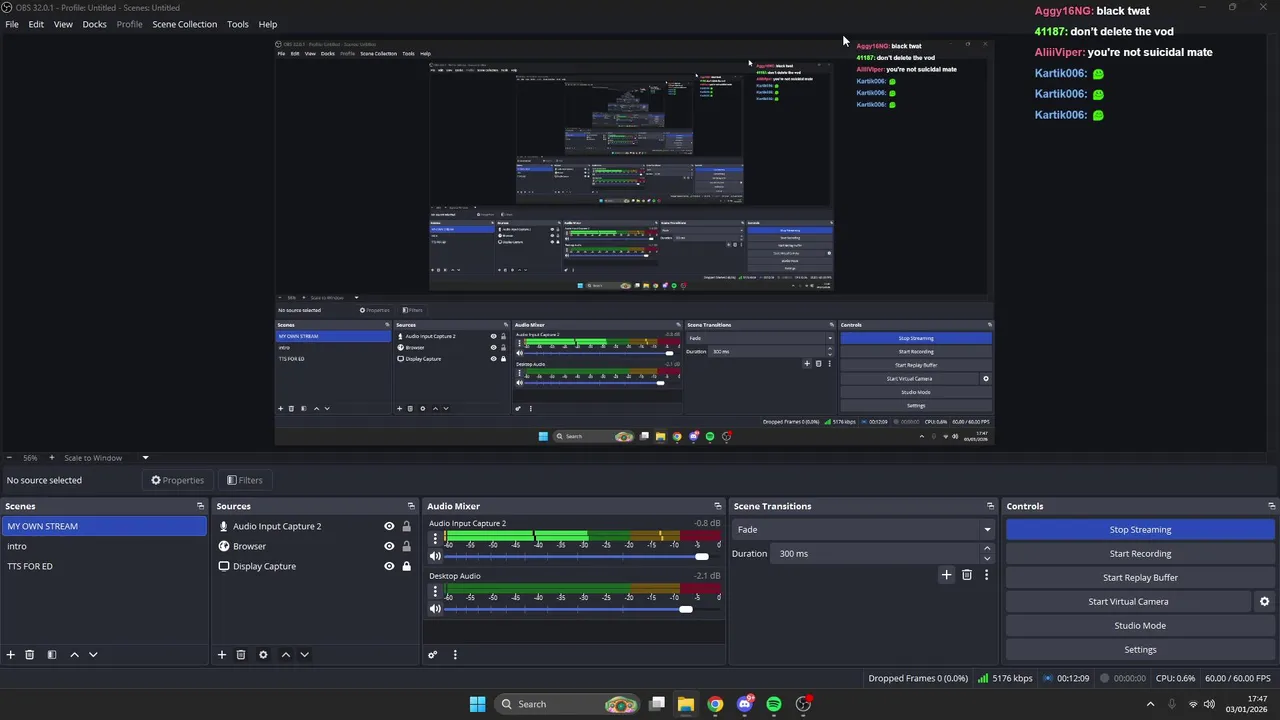Image resolution: width=1280 pixels, height=720 pixels.
Task: Open advanced audio properties gears icon
Action: tap(433, 655)
